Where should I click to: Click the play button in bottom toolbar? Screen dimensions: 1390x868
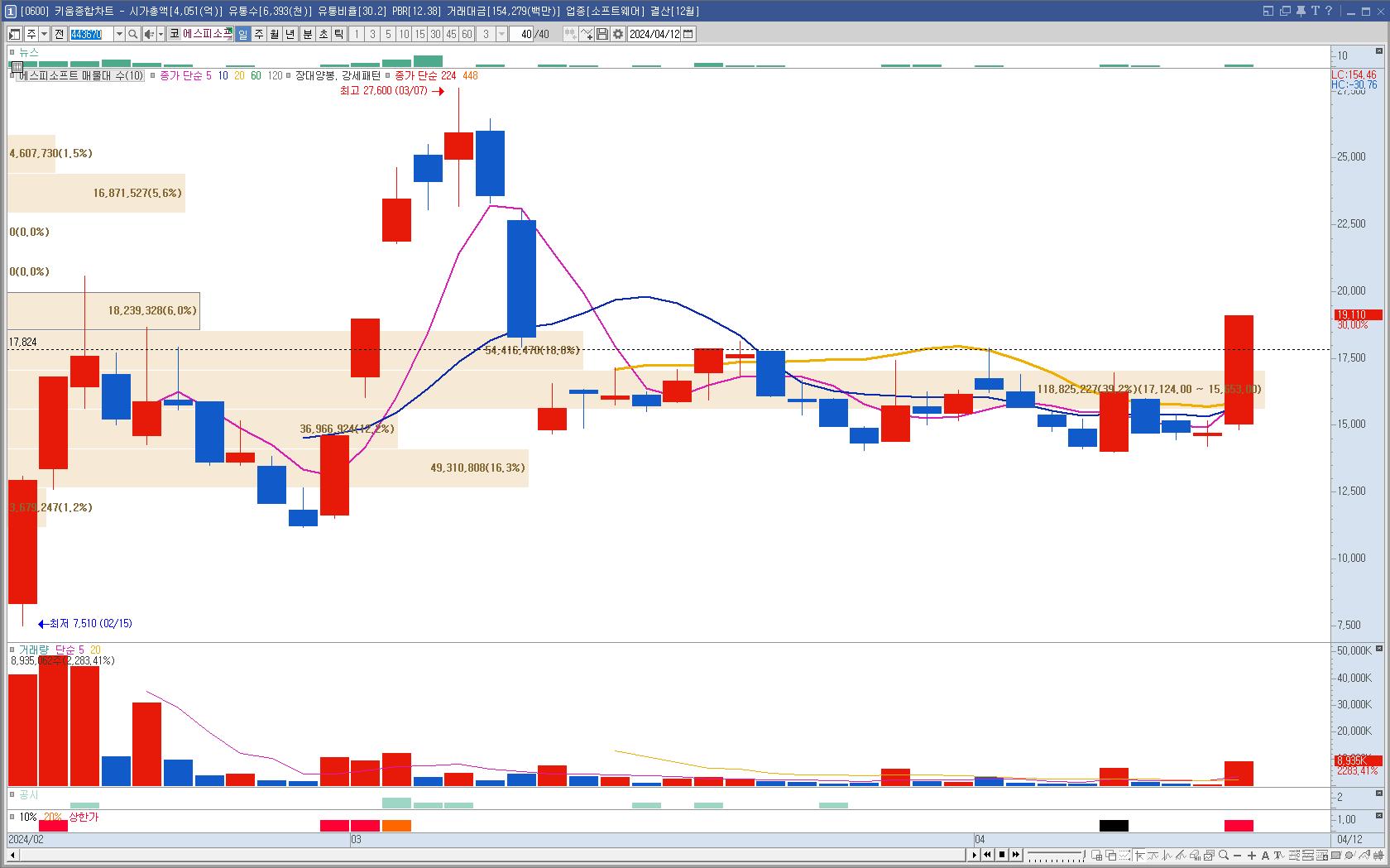pos(975,855)
